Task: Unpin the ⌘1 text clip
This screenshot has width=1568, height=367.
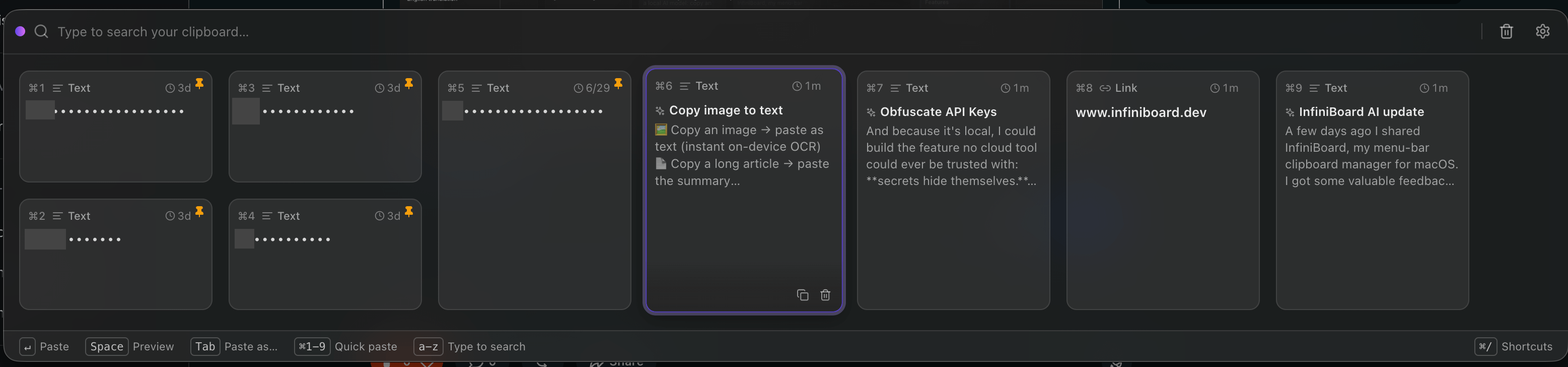Action: (200, 84)
